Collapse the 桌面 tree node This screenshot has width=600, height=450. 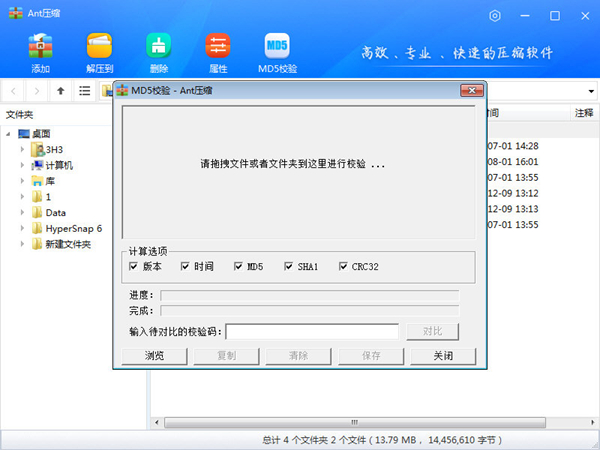(x=10, y=133)
